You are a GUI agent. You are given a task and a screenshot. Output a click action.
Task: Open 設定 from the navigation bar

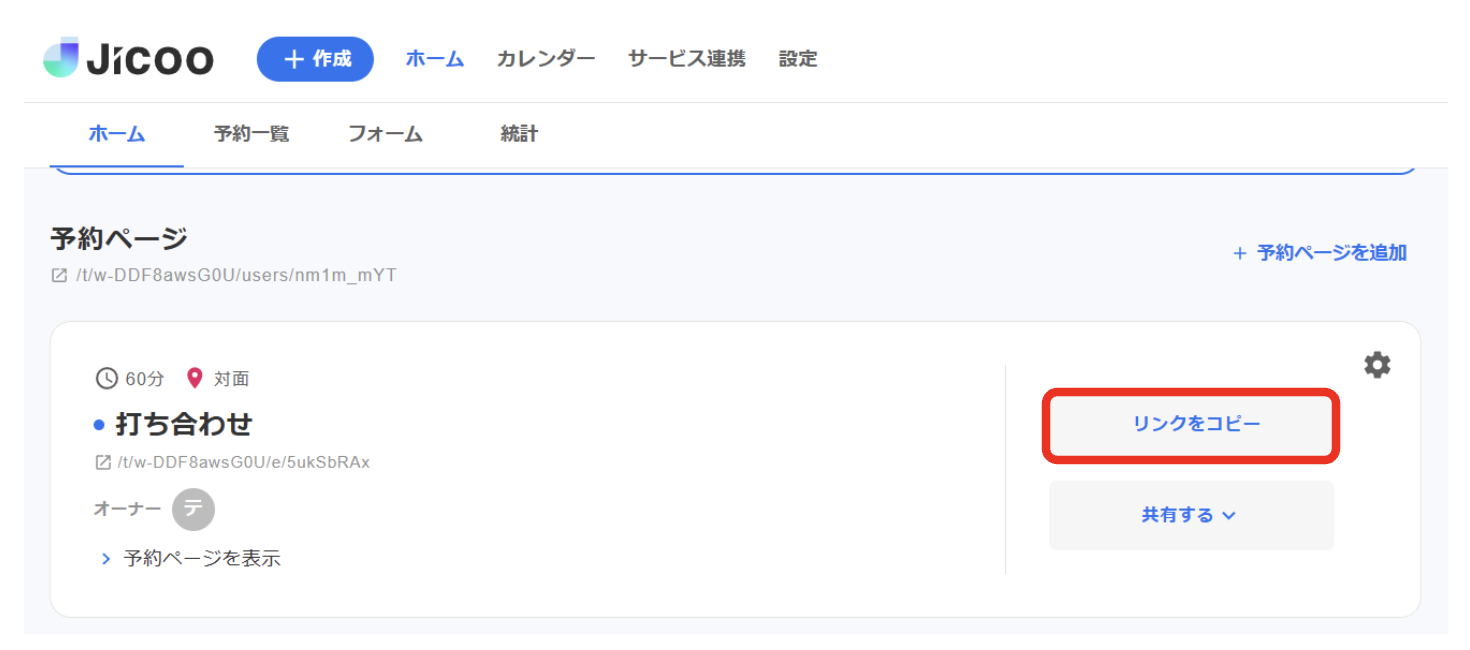[x=797, y=58]
